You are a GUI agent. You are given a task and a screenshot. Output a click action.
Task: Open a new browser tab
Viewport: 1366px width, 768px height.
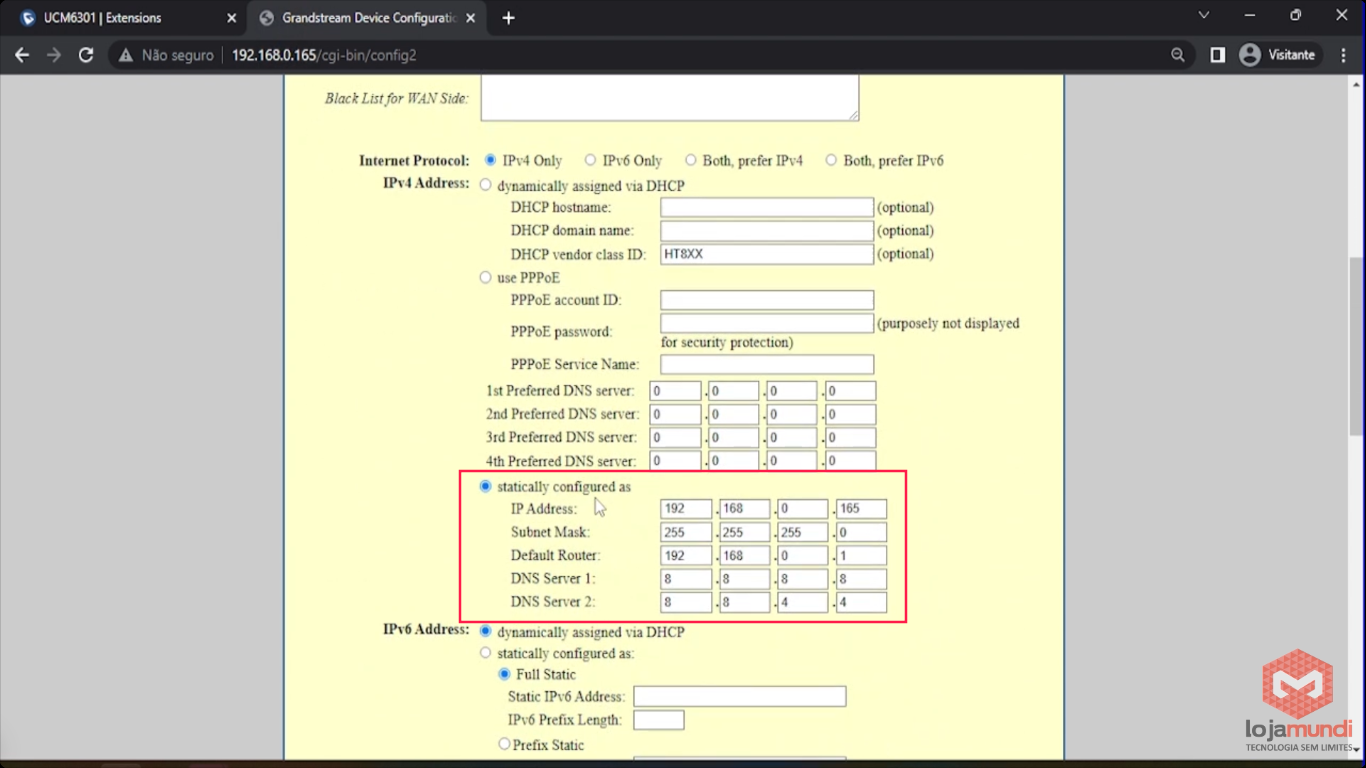(508, 18)
